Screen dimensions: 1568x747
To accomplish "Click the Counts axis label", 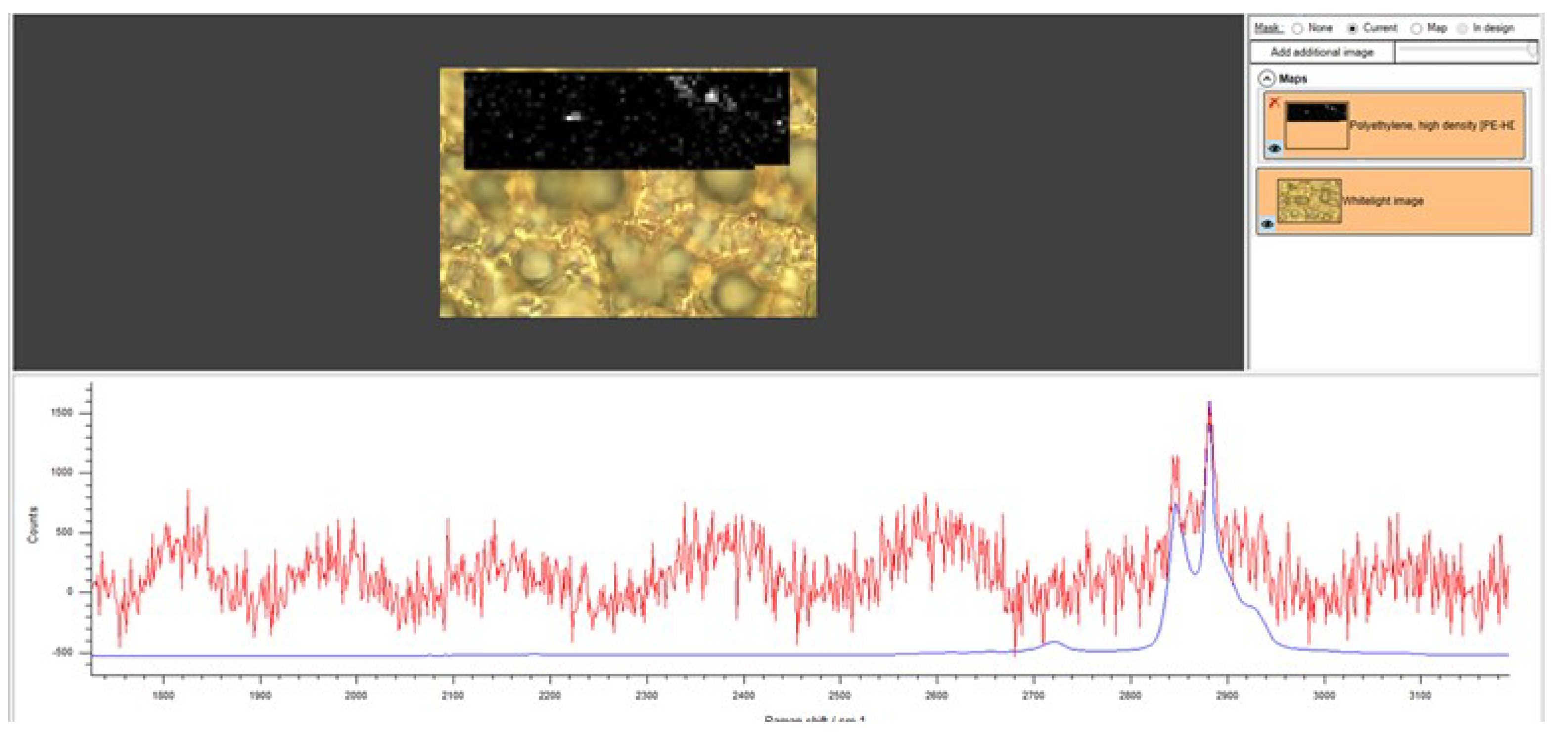I will (33, 525).
